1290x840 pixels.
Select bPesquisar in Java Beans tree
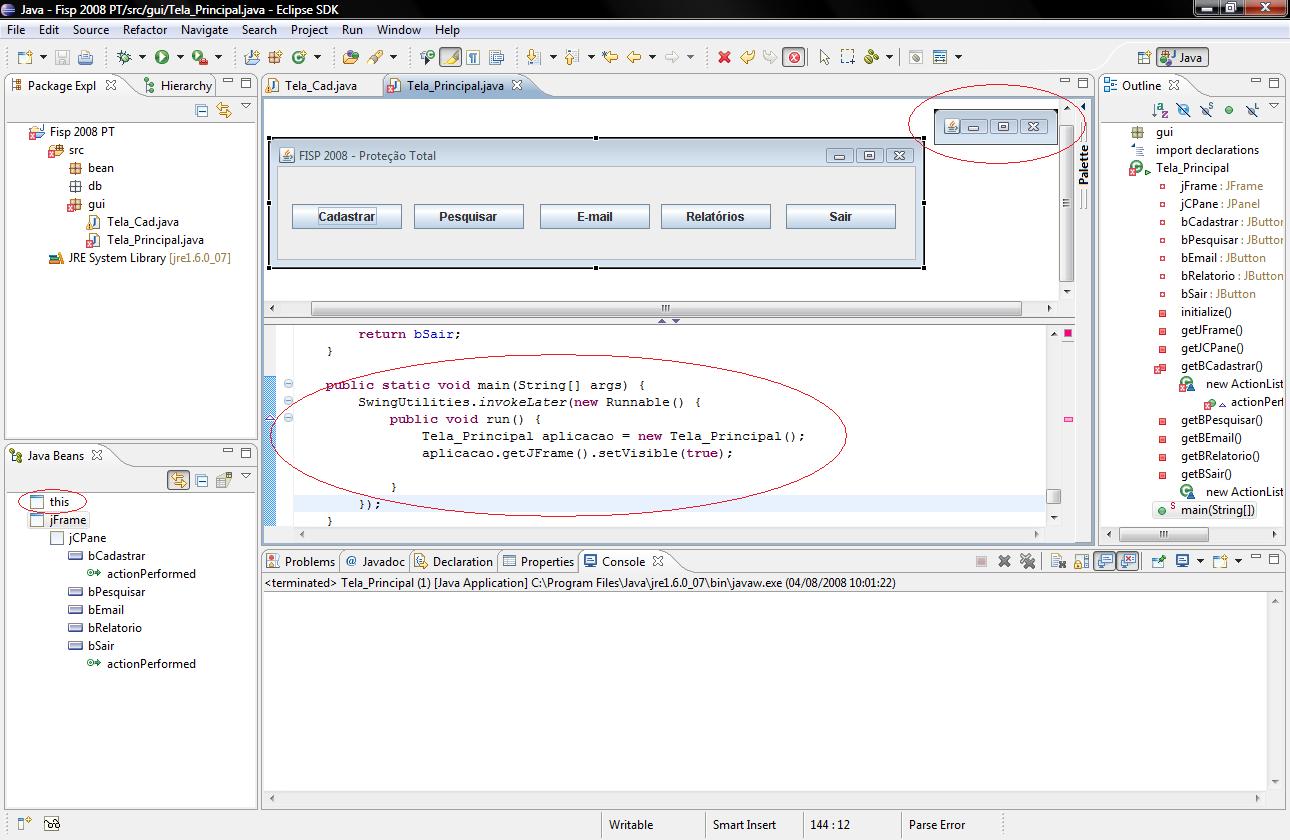point(116,592)
